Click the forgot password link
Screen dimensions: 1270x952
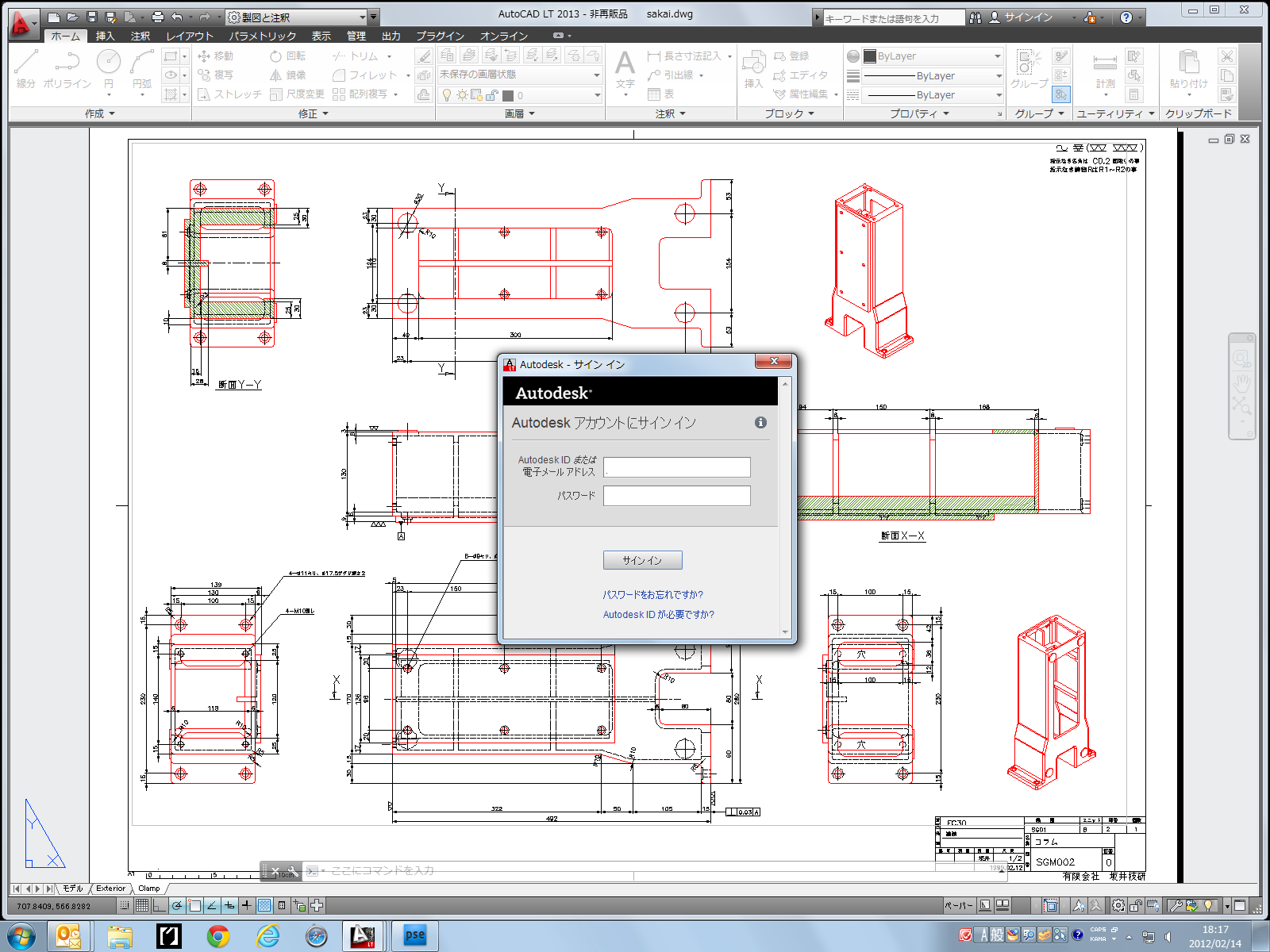pos(652,594)
